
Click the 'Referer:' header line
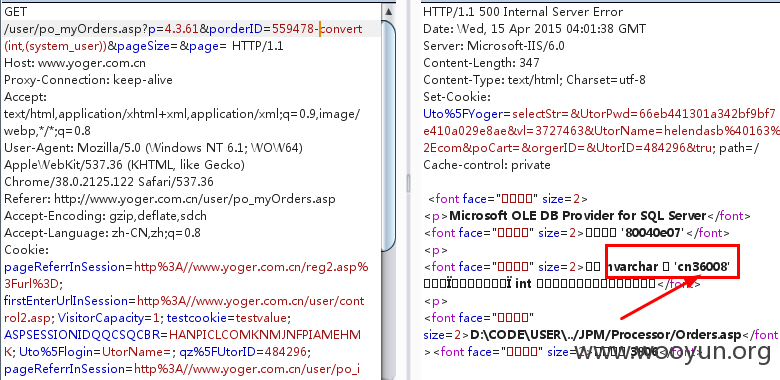[170, 199]
